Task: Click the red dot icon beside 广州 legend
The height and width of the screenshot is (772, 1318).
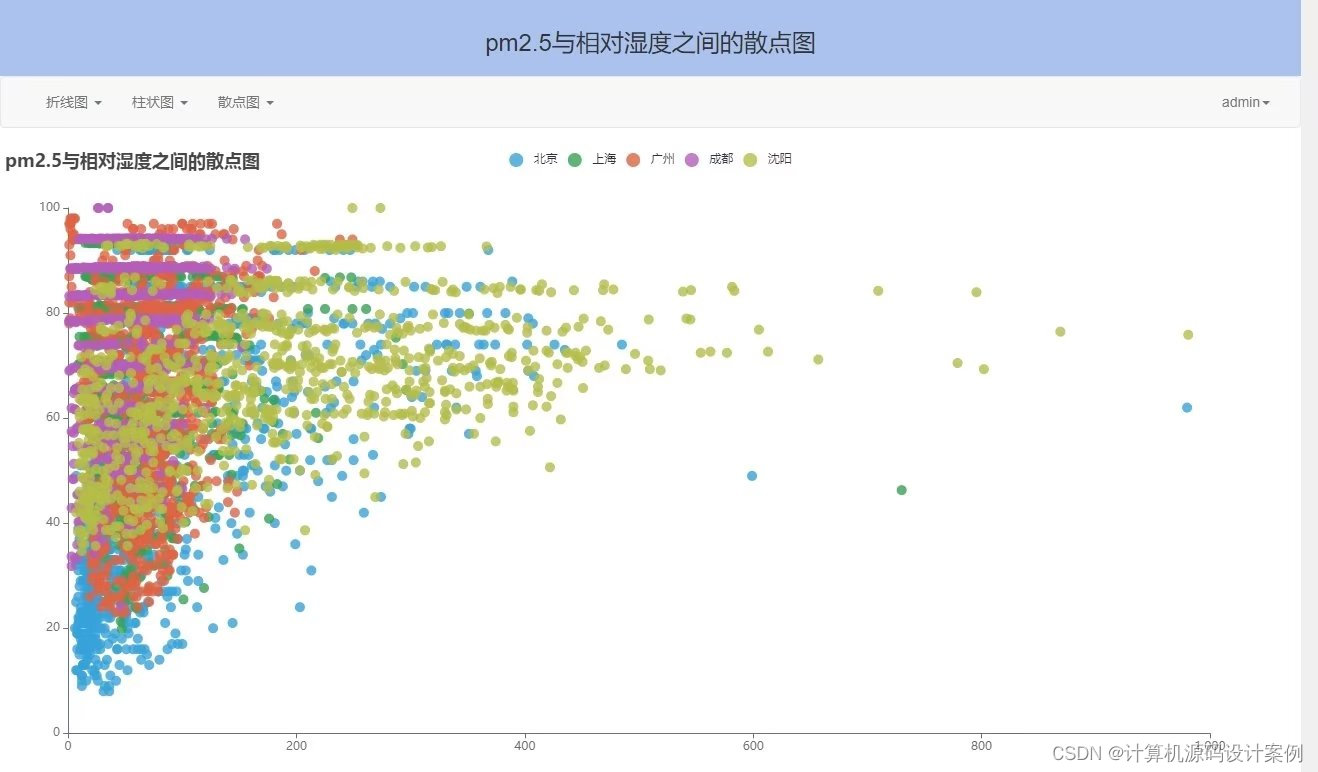Action: click(x=632, y=159)
